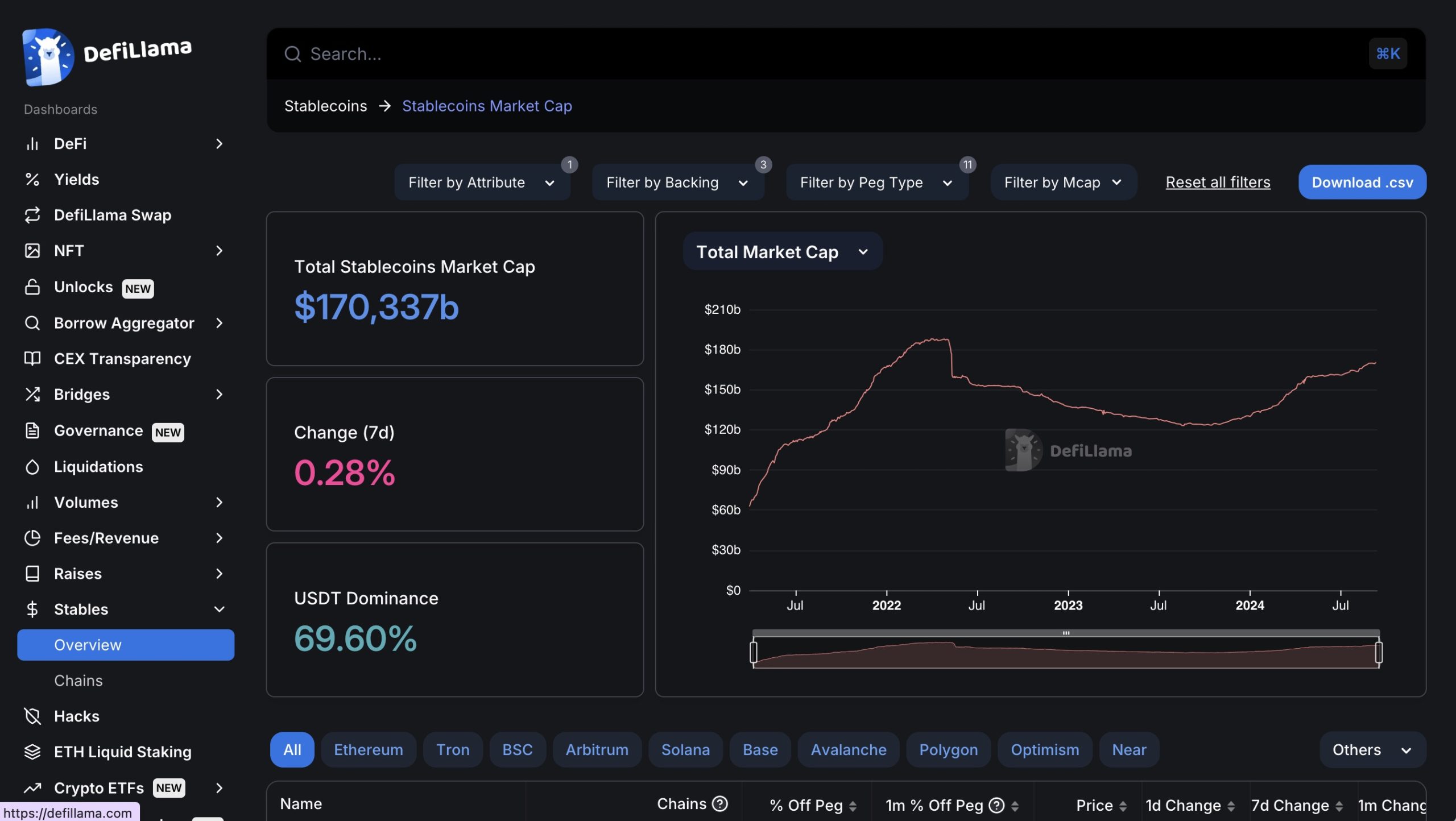This screenshot has height=821, width=1456.
Task: Click the Governance document icon
Action: point(32,430)
